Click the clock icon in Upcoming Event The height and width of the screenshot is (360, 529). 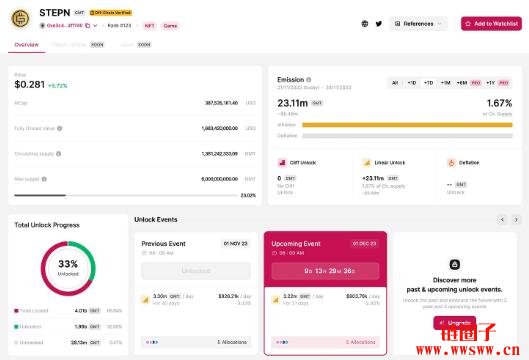[x=274, y=253]
